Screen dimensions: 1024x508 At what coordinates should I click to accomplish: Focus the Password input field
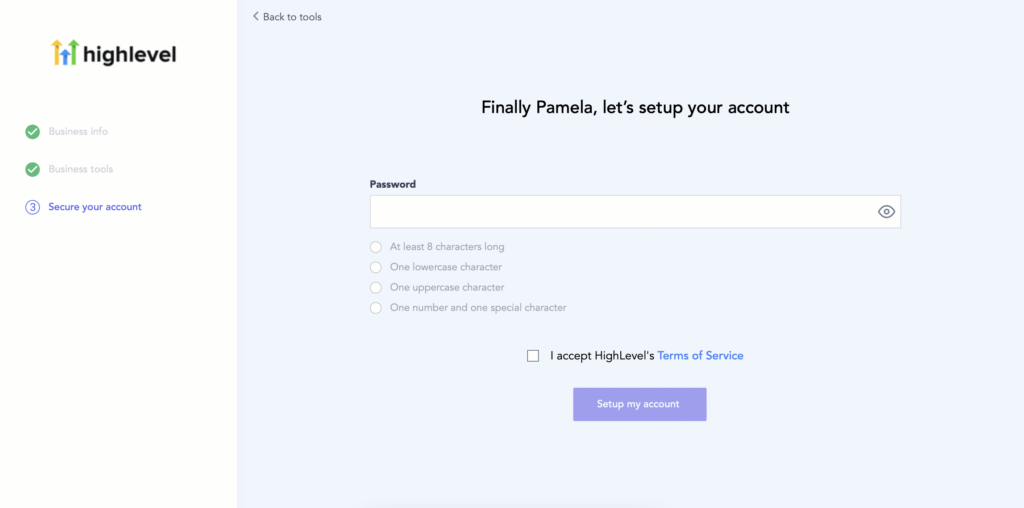620,212
